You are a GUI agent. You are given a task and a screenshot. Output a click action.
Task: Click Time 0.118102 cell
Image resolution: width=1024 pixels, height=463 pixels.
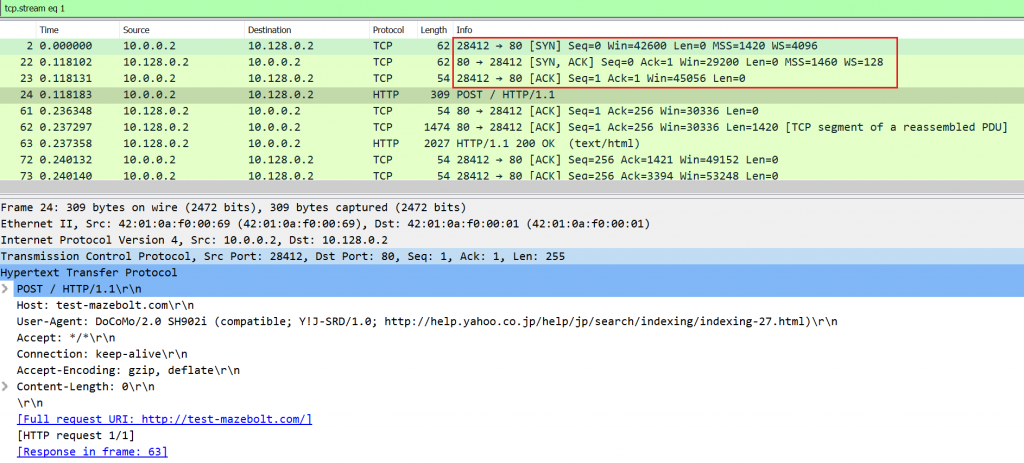pyautogui.click(x=65, y=63)
